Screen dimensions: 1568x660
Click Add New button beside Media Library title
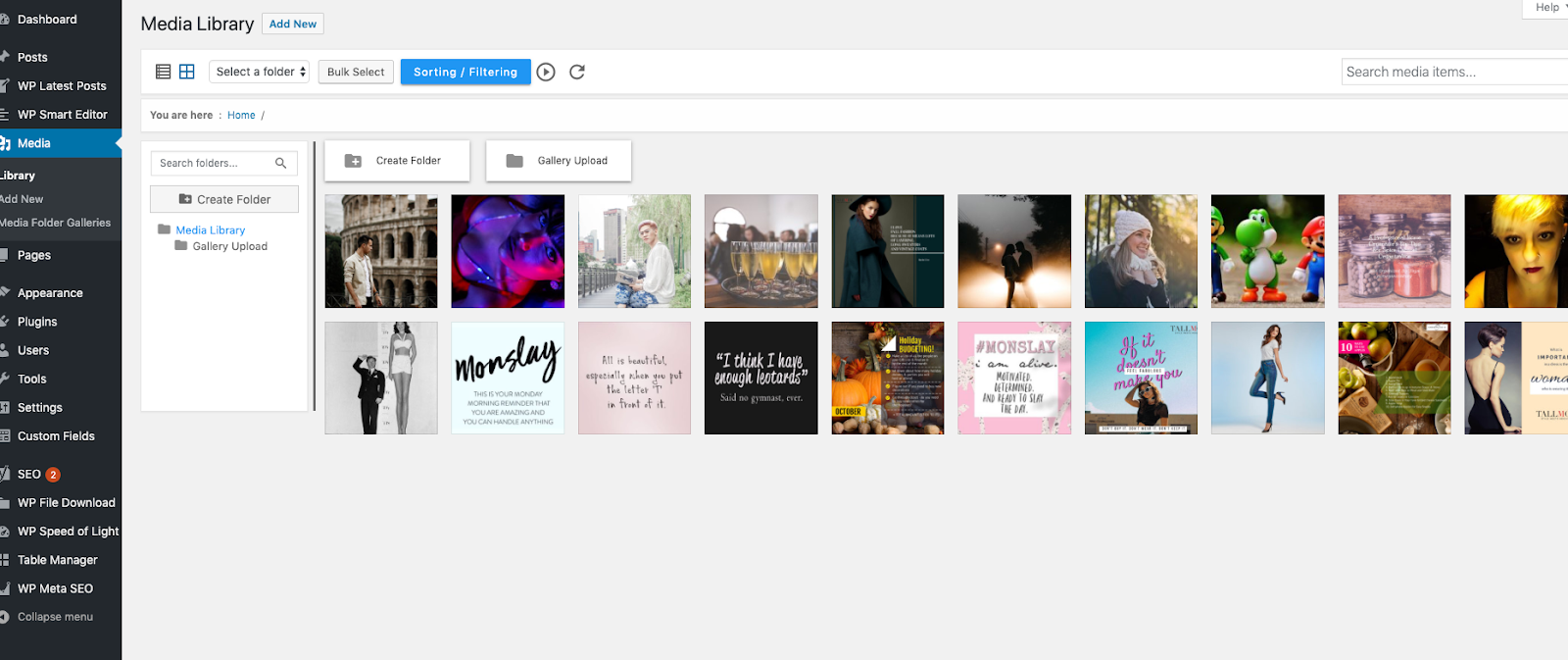point(293,24)
